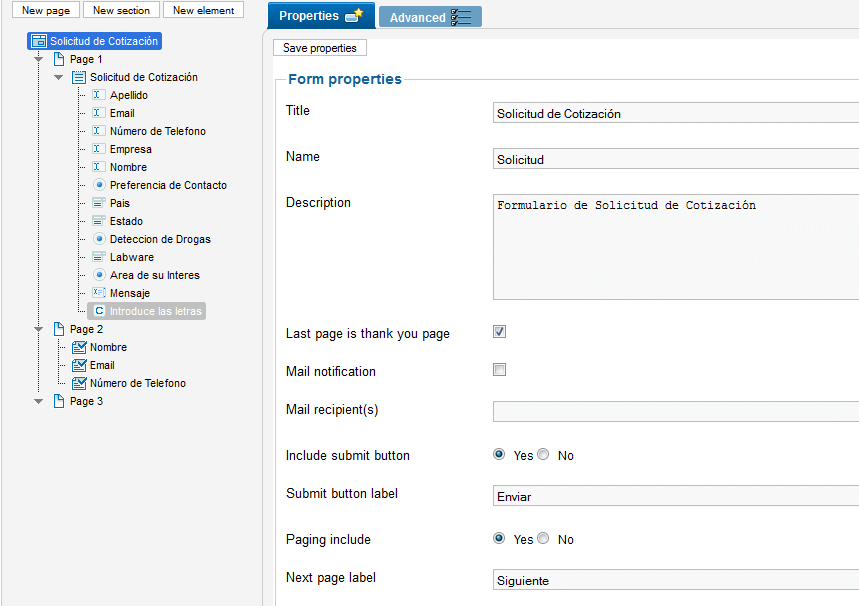Open the Advanced tab
The height and width of the screenshot is (606, 859).
(x=430, y=17)
